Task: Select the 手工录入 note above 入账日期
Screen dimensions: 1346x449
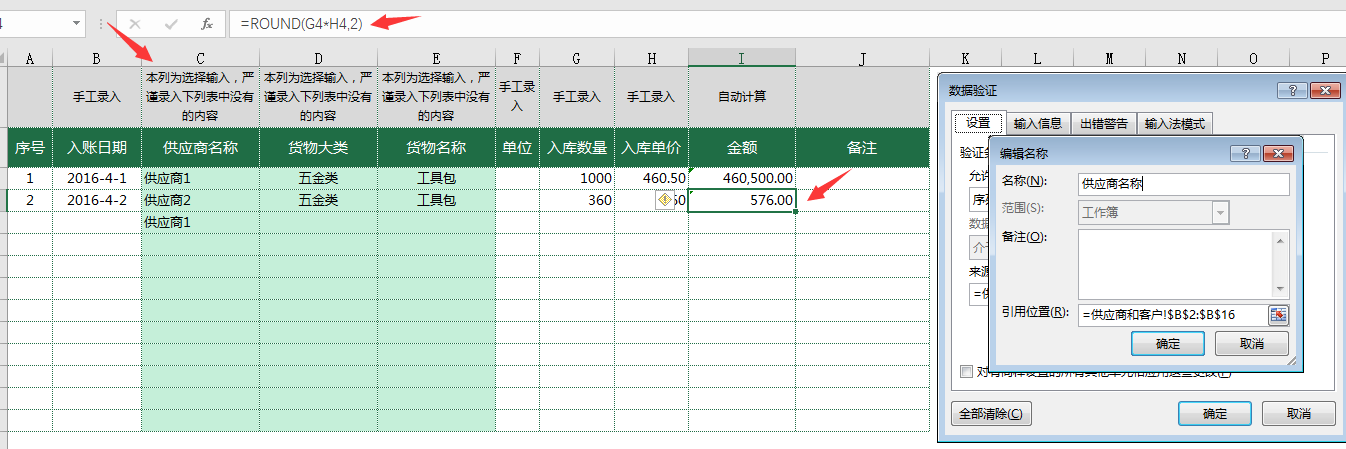Action: click(x=97, y=97)
